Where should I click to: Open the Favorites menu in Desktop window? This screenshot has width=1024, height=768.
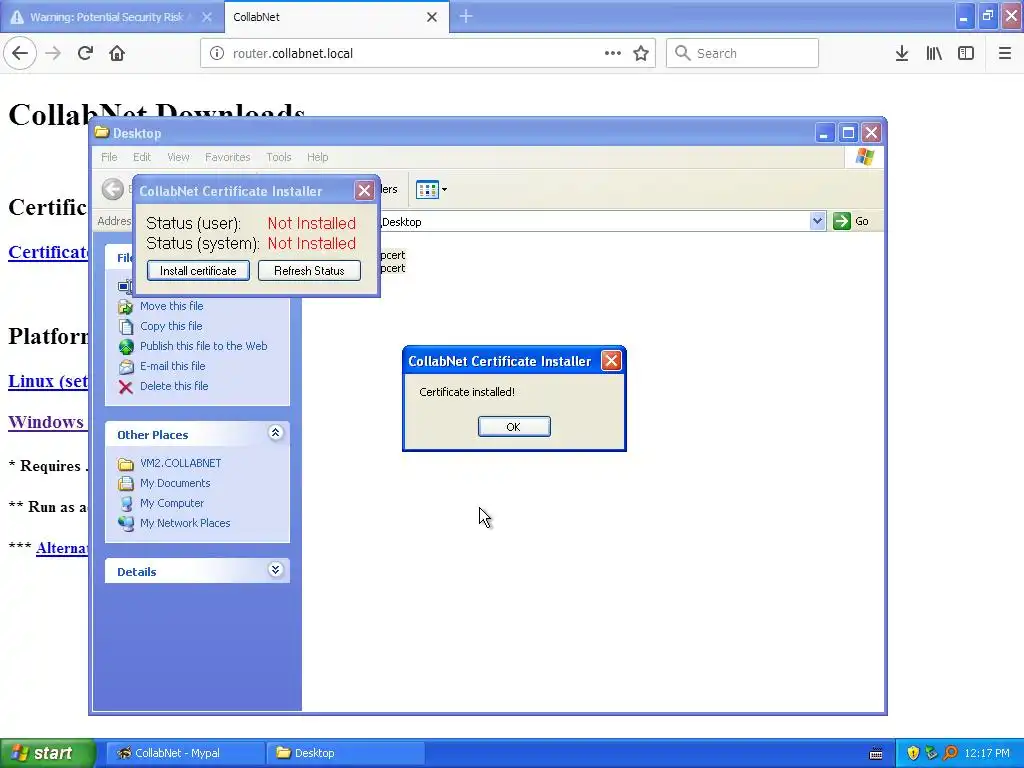tap(227, 157)
